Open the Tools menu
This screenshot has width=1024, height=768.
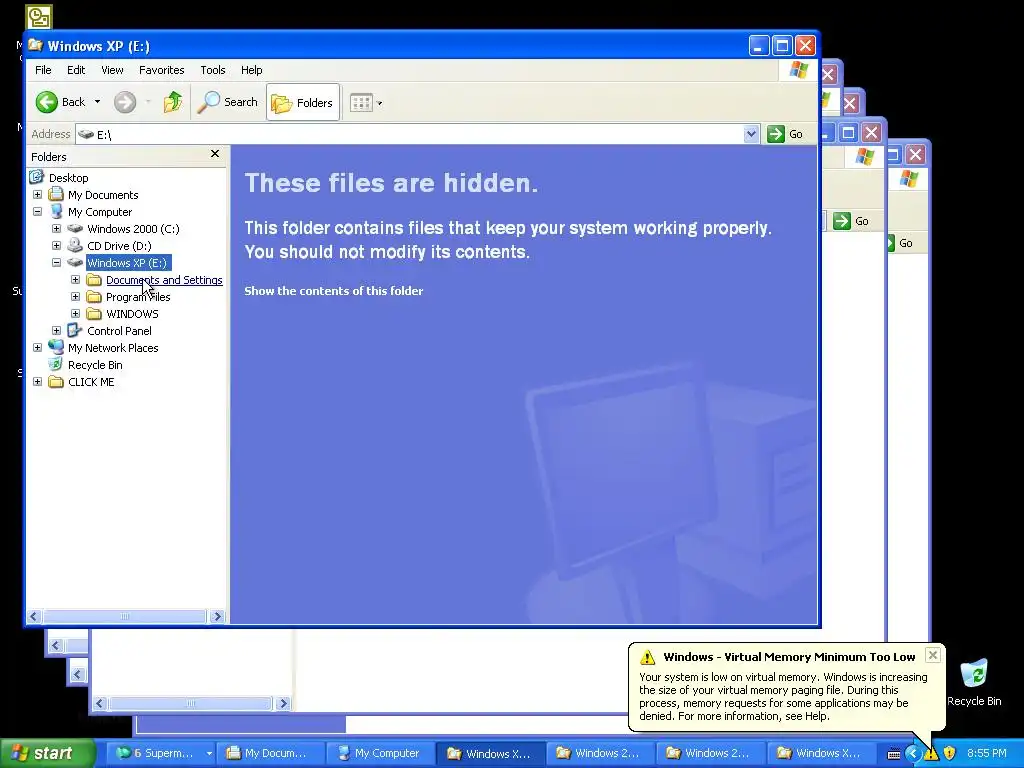(212, 70)
